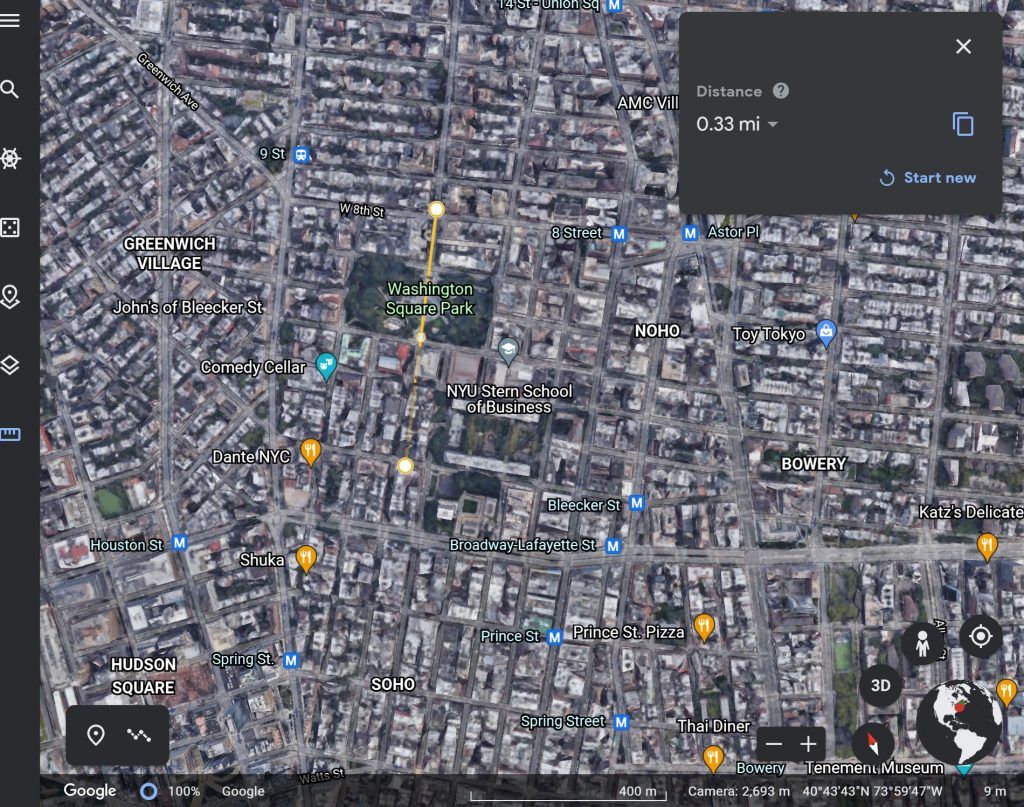This screenshot has width=1024, height=807.
Task: Click the Astor Pl metro M icon
Action: pos(690,232)
